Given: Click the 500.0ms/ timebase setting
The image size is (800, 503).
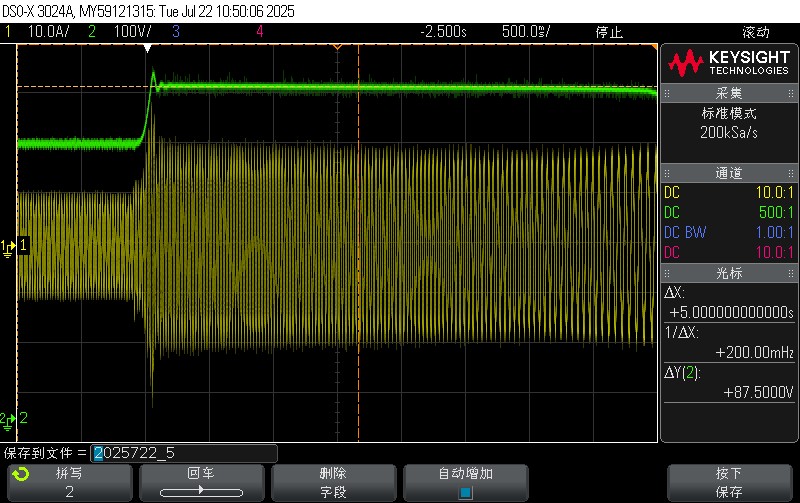Looking at the screenshot, I should [524, 32].
